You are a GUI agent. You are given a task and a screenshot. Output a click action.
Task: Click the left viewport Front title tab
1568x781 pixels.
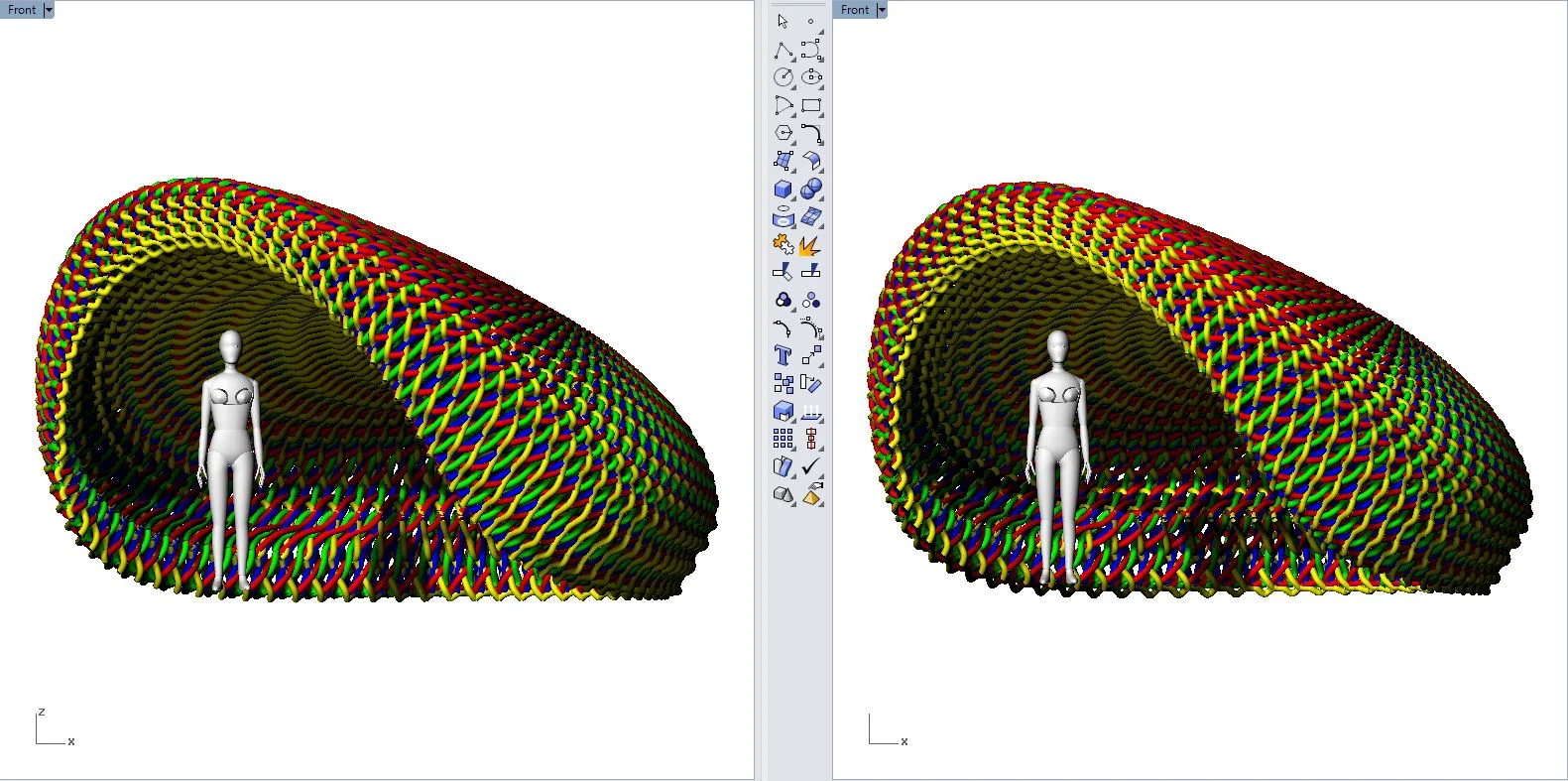click(22, 10)
